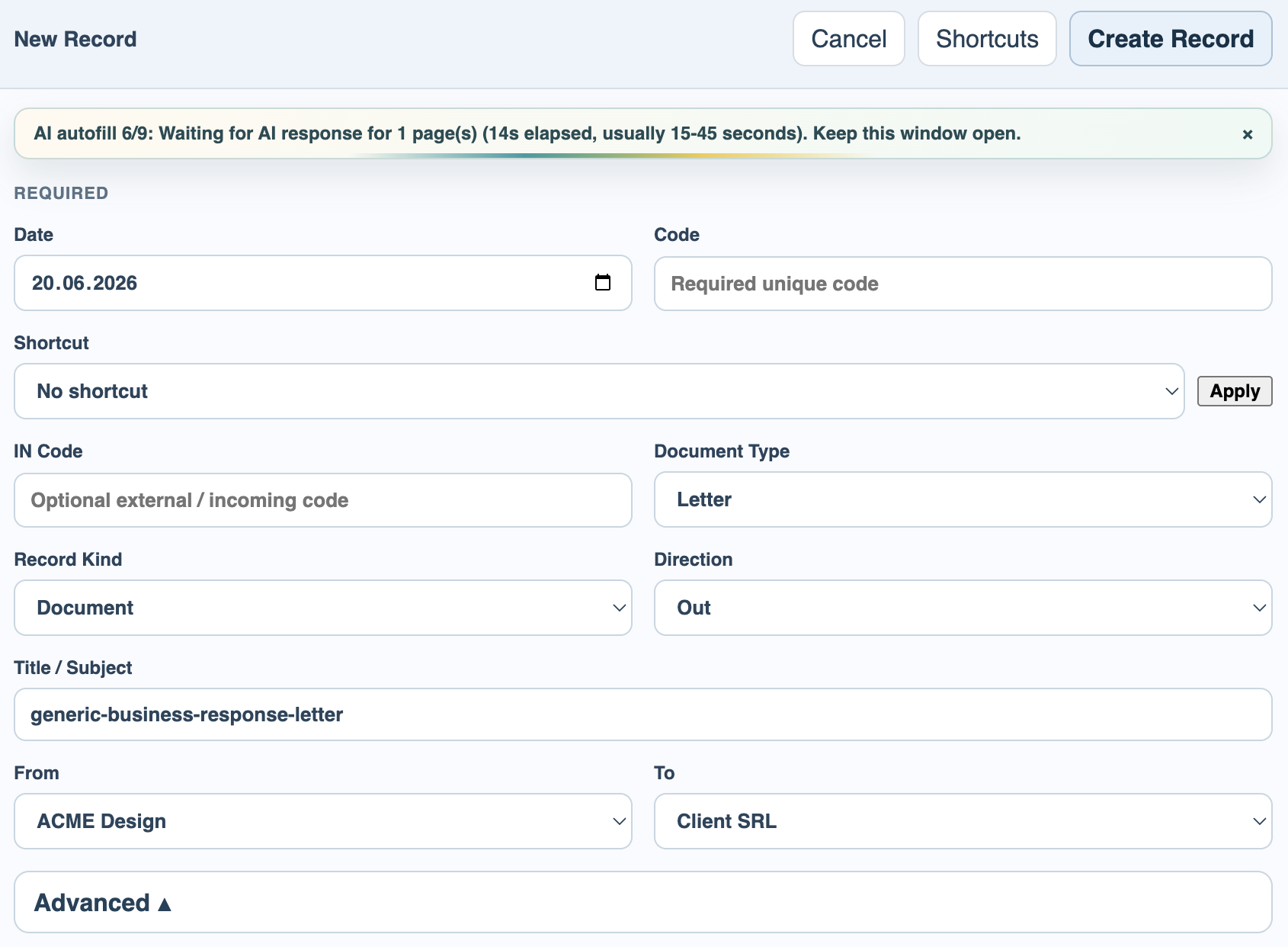Open the calendar picker in Date field

602,283
